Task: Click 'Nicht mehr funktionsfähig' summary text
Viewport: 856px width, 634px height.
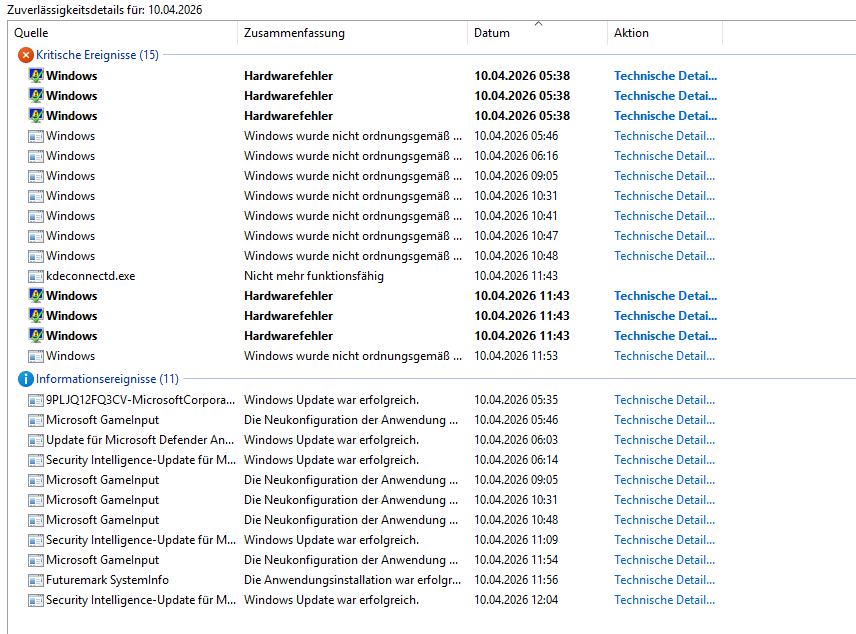Action: (314, 276)
